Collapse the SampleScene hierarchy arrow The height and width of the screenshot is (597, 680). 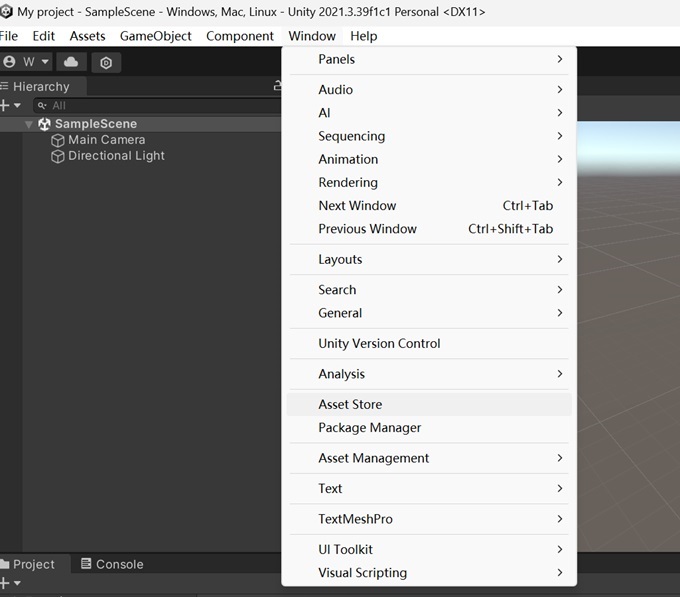click(29, 124)
